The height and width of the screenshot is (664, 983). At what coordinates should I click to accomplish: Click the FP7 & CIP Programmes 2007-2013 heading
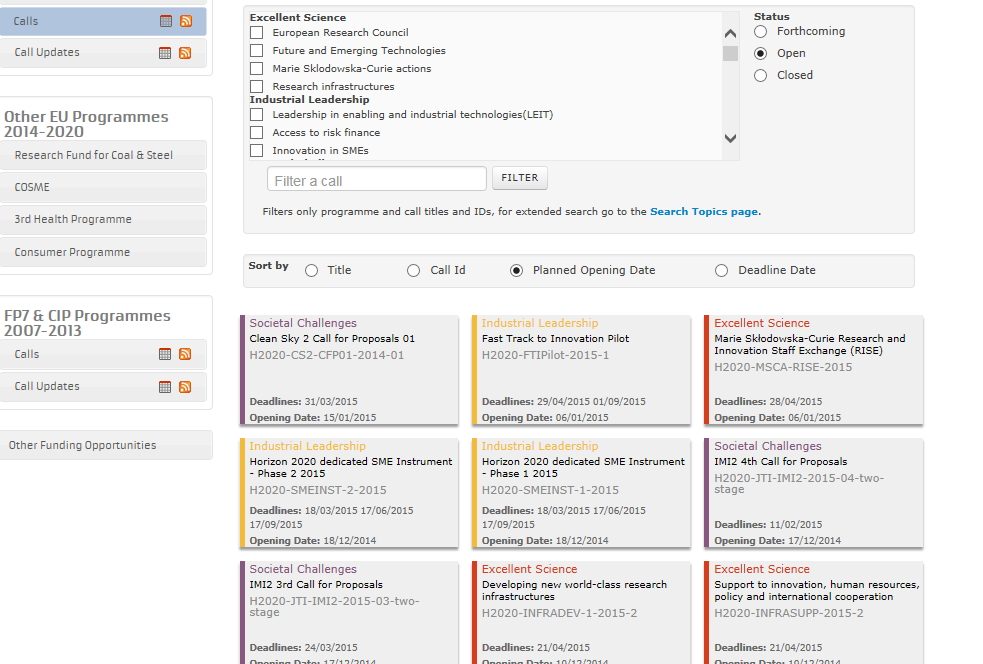click(87, 323)
